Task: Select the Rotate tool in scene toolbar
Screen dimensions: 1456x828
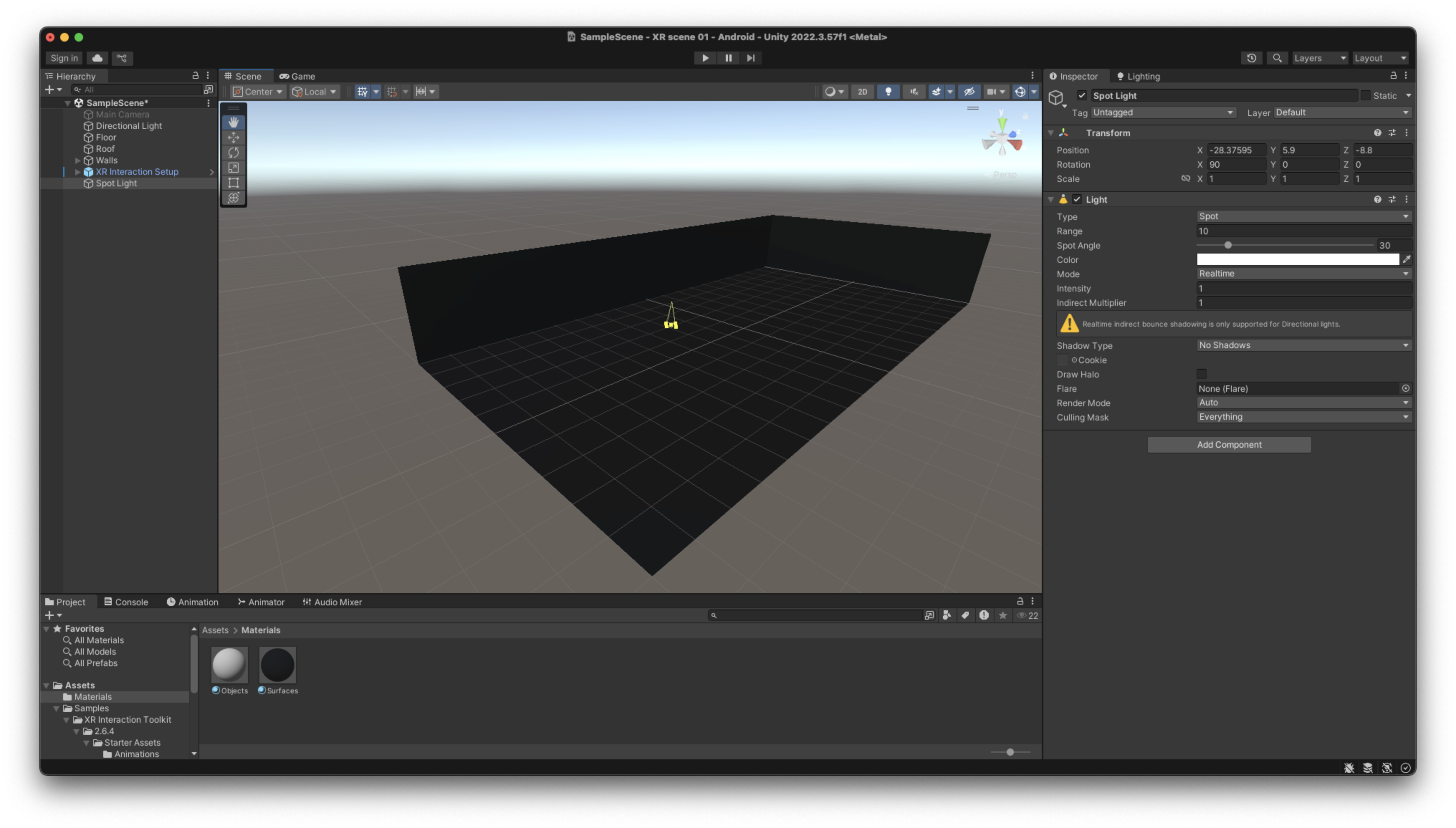Action: pyautogui.click(x=233, y=153)
